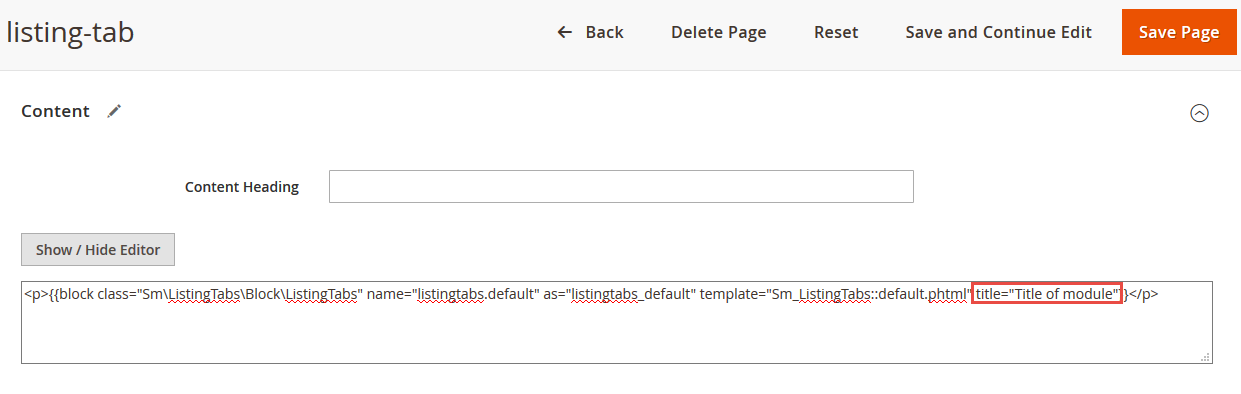Choose Save and Continue Edit

click(998, 32)
